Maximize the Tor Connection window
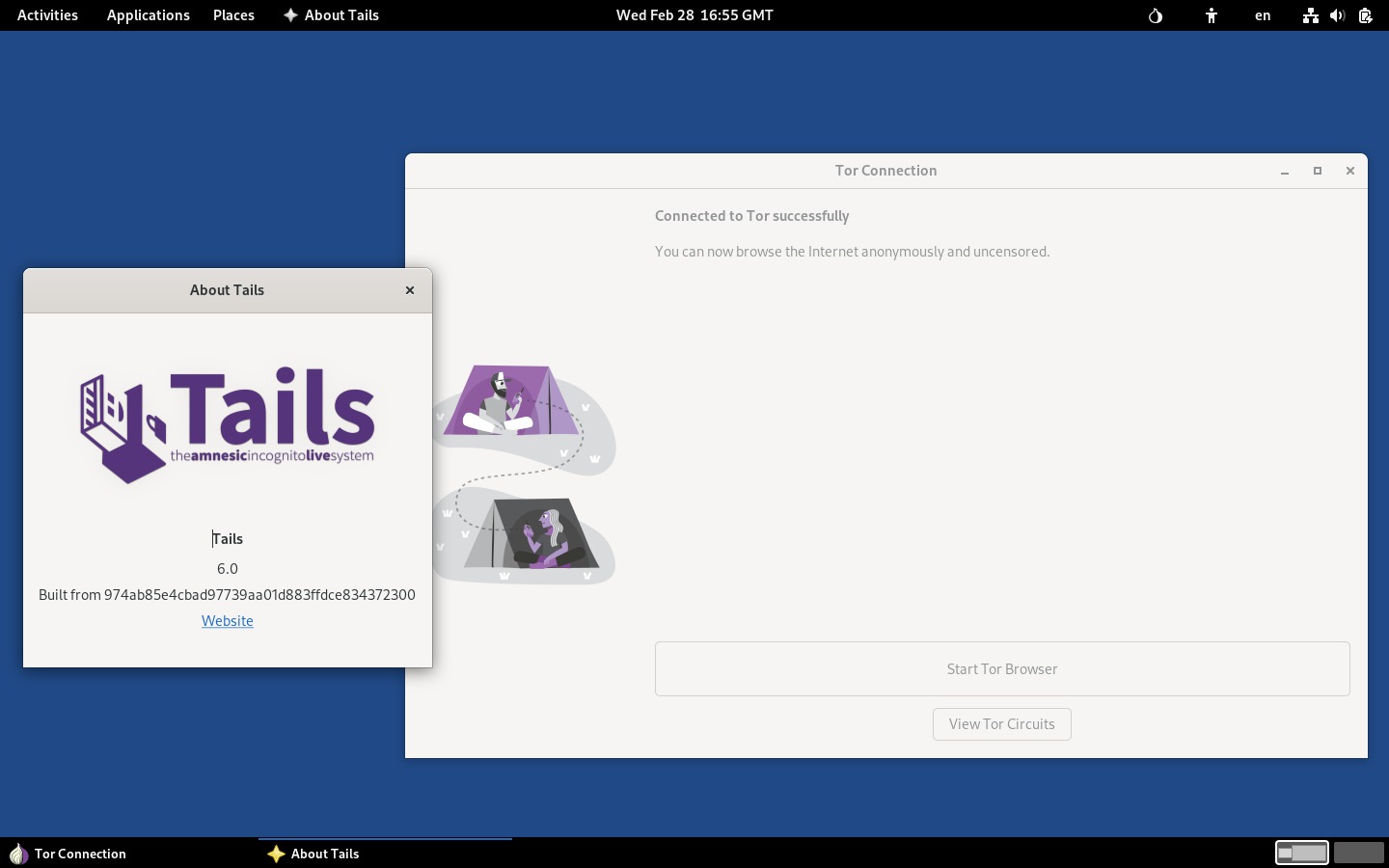Screen dimensions: 1389x868 coord(1318,171)
